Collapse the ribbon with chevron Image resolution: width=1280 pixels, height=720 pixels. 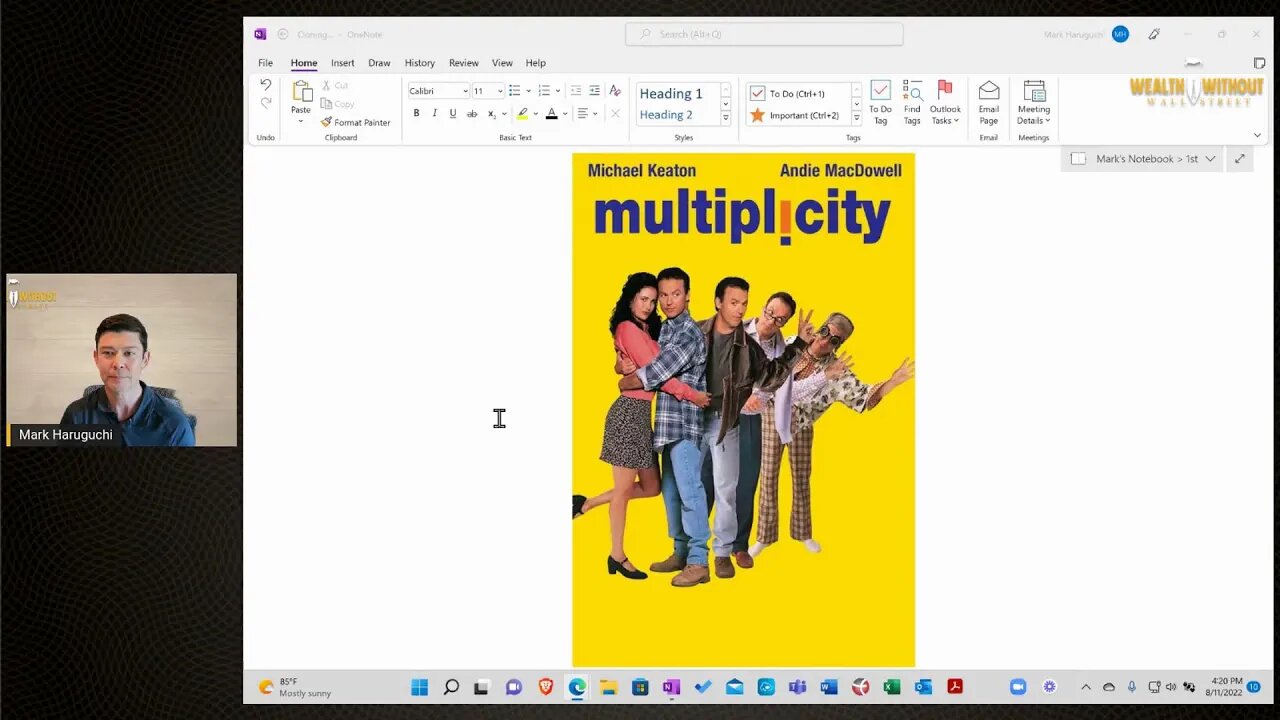[x=1257, y=135]
